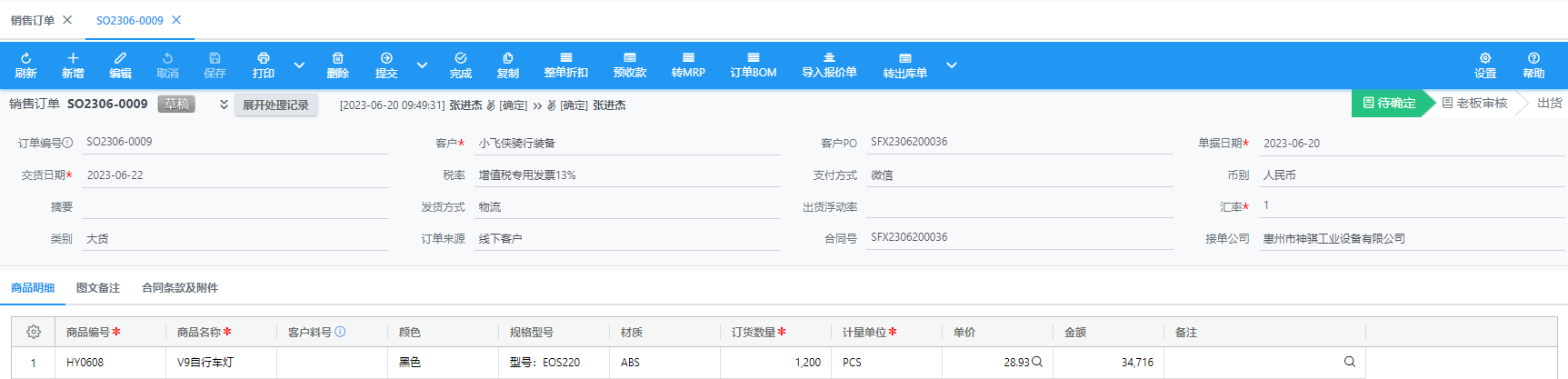1568x379 pixels.
Task: Click the 单价 magnifier icon
Action: (x=1037, y=362)
